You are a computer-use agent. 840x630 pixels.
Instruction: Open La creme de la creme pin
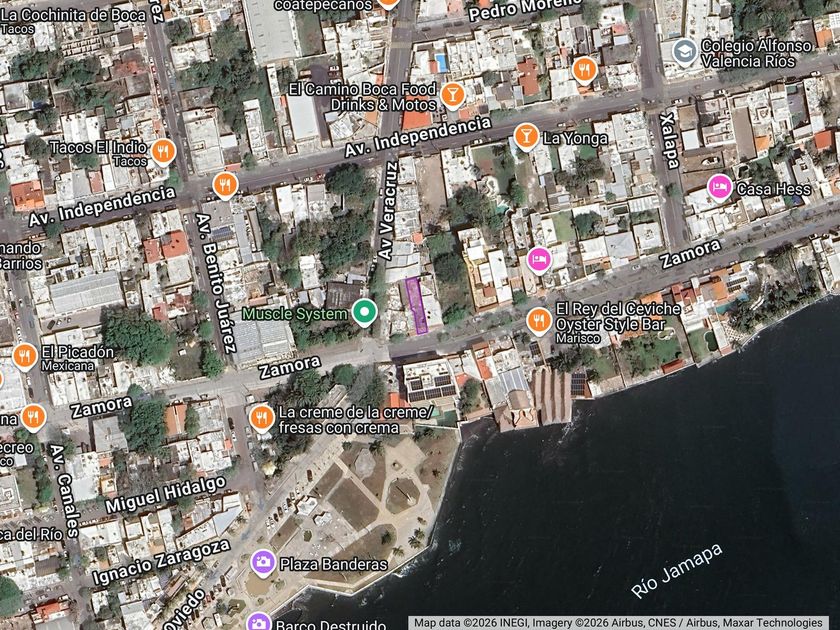(261, 418)
